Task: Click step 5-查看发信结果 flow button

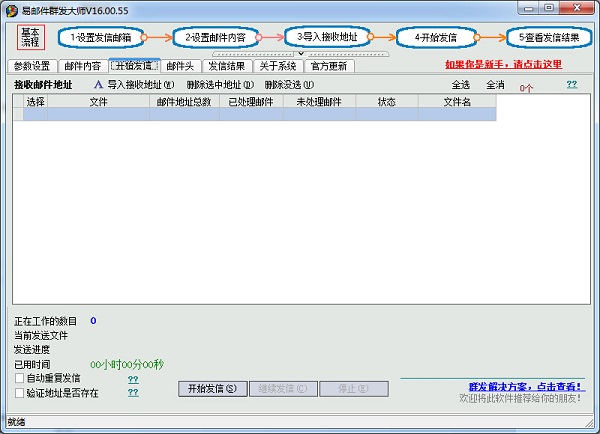Action: point(550,38)
